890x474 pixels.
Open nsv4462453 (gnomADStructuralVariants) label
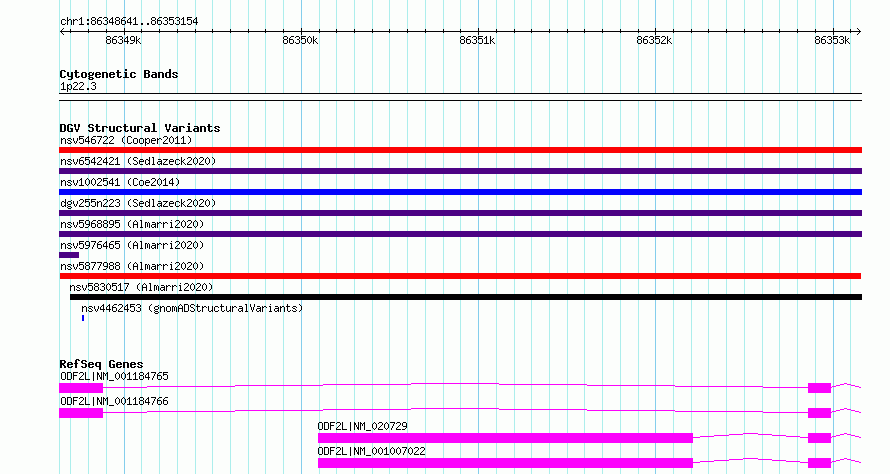tap(192, 308)
